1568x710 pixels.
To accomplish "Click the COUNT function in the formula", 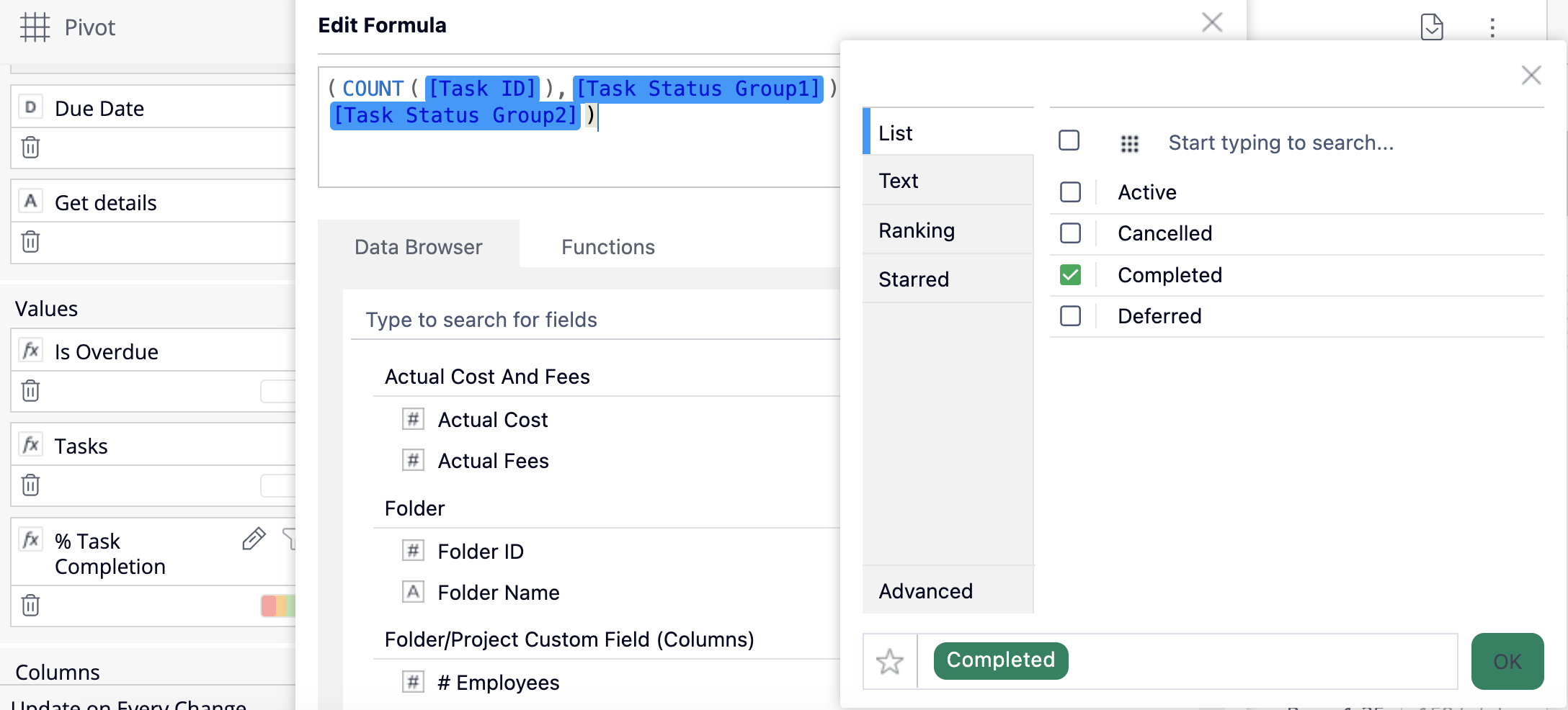I will 373,89.
